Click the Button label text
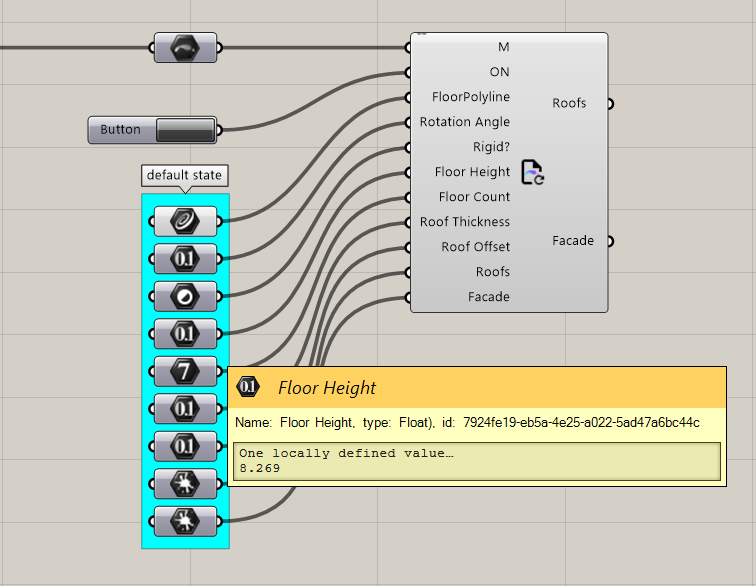 click(121, 130)
